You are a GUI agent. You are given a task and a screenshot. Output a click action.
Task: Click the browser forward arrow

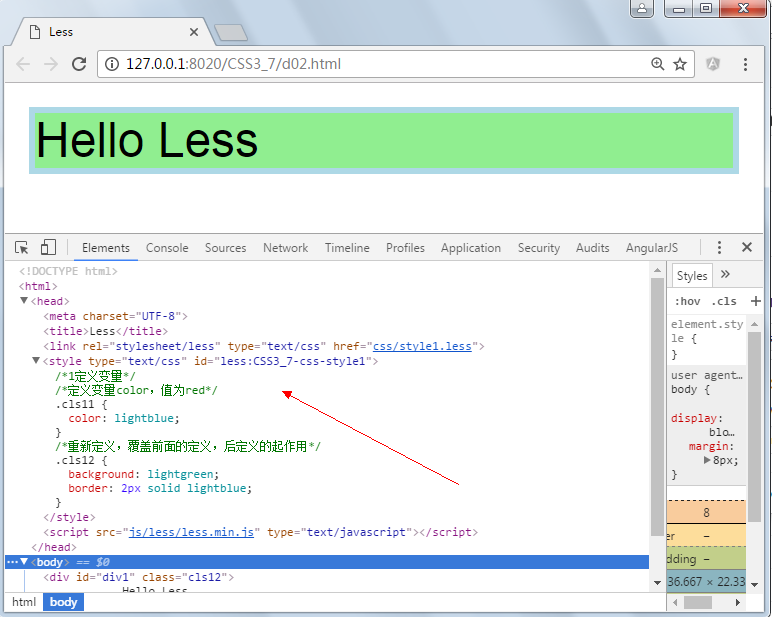coord(51,64)
